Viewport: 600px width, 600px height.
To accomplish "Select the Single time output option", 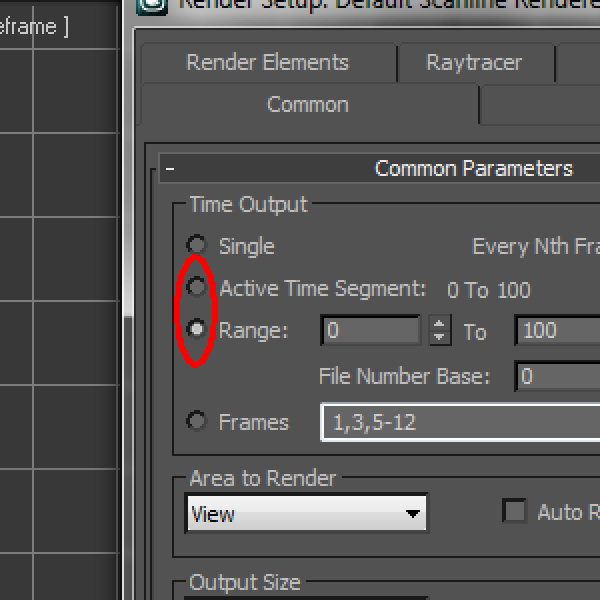I will 197,246.
